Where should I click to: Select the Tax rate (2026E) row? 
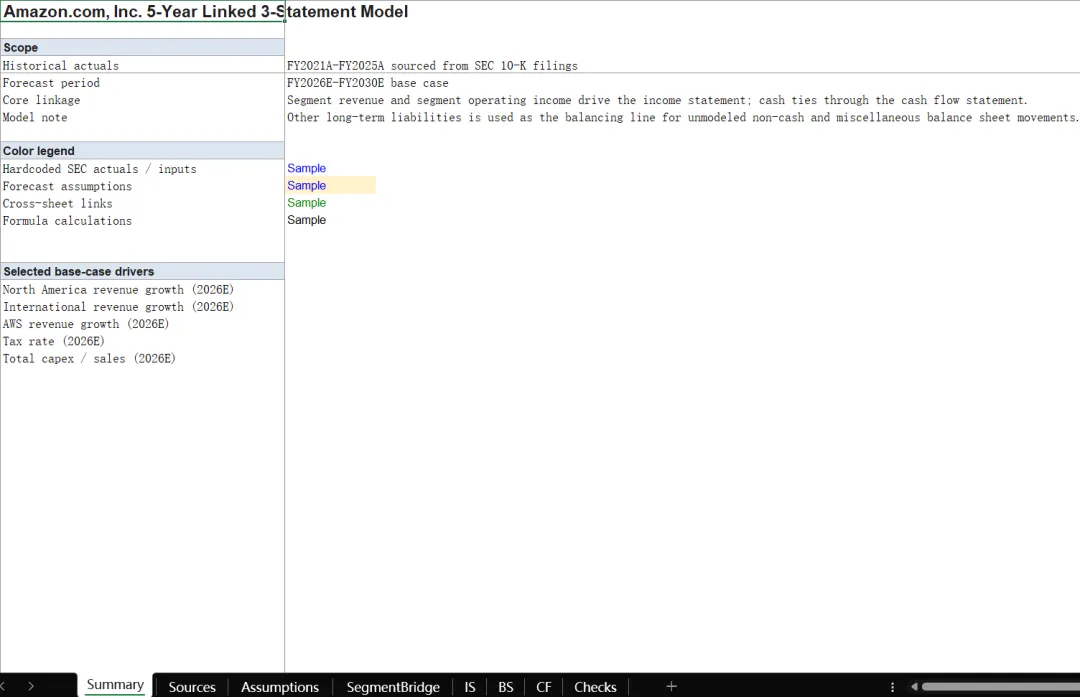coord(143,341)
